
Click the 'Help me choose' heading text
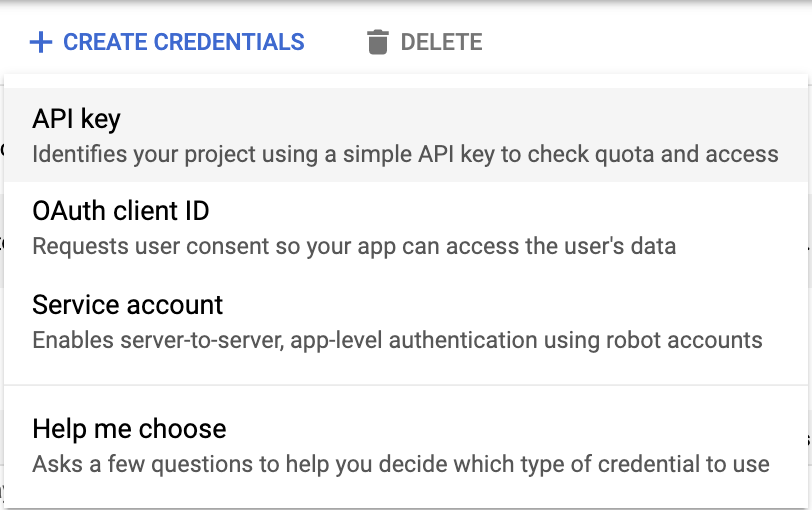pyautogui.click(x=129, y=429)
